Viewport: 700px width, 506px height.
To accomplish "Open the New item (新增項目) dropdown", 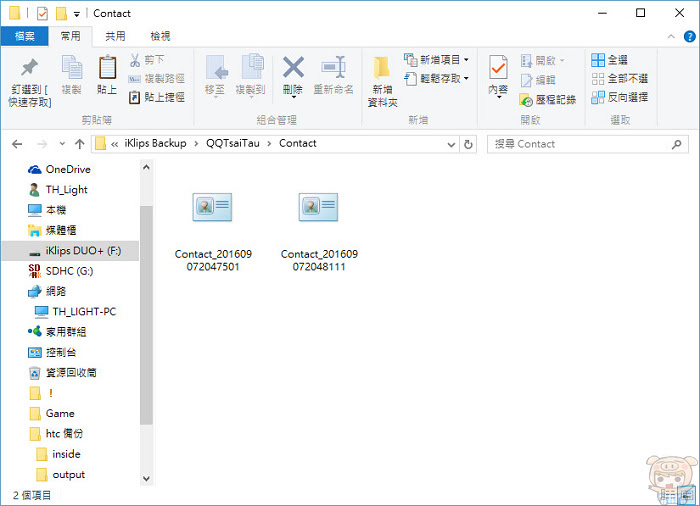I will point(437,59).
